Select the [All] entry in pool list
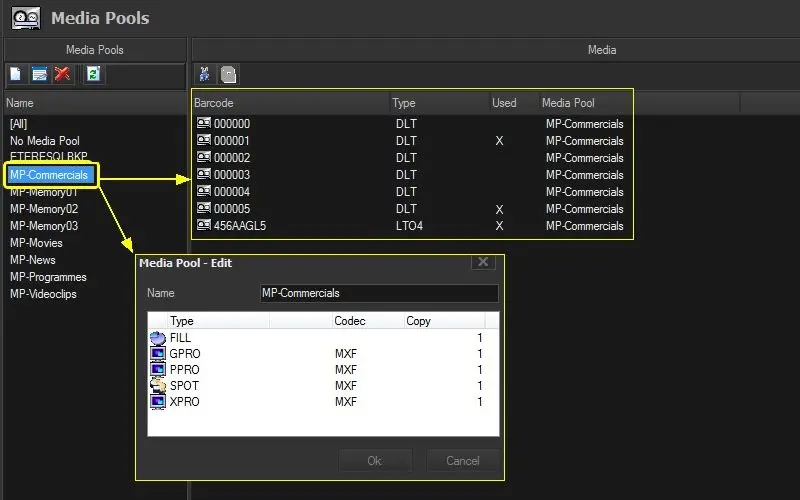Viewport: 800px width, 500px height. [18, 124]
